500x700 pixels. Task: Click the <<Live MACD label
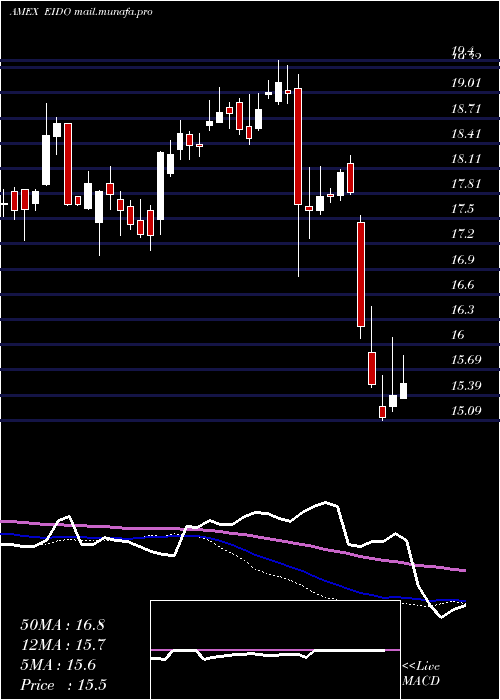coord(421,674)
